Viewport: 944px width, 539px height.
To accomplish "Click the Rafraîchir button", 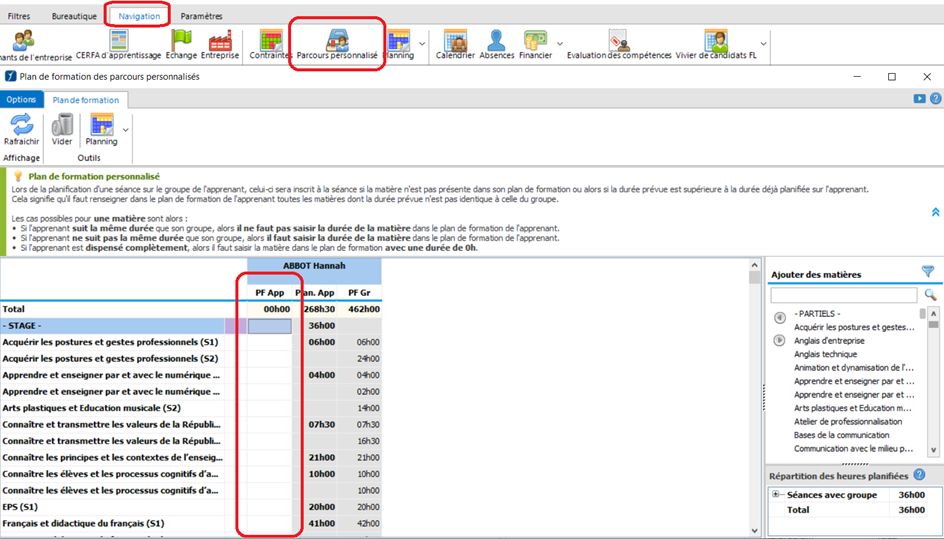I will [x=21, y=127].
